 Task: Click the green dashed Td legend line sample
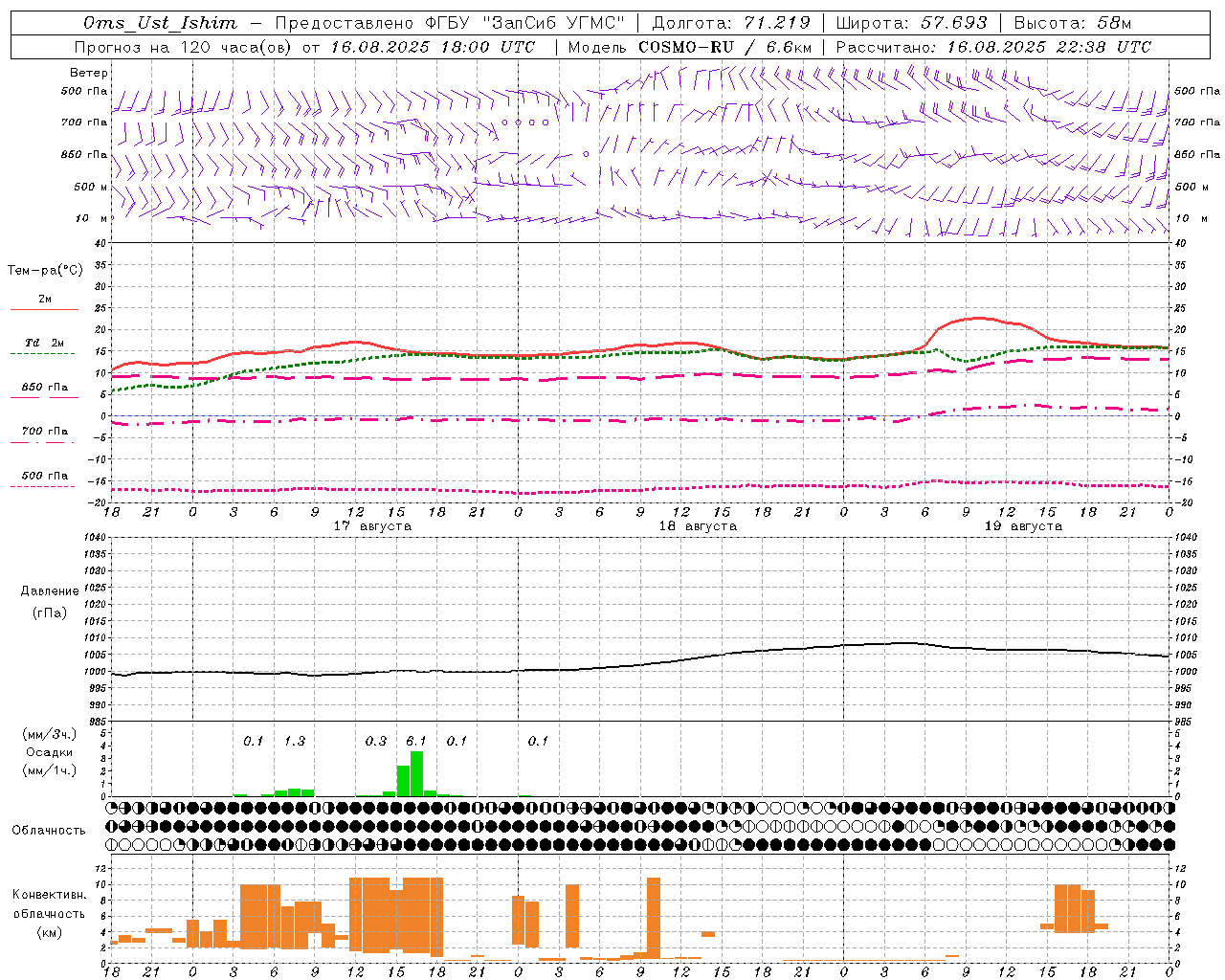pos(43,353)
